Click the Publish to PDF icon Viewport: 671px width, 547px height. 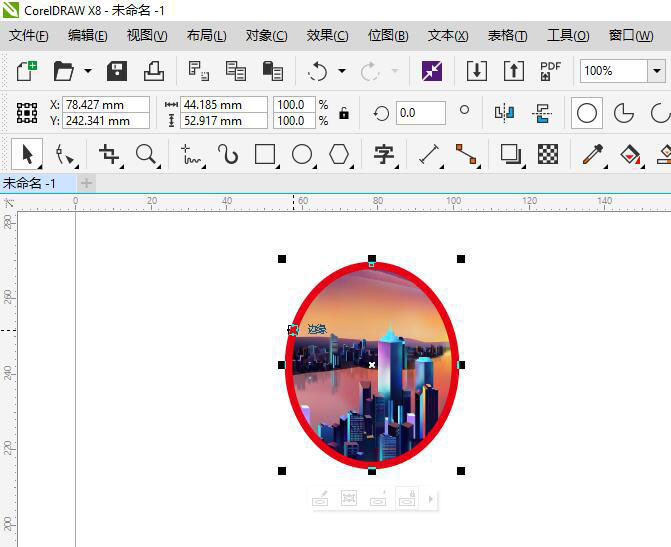[x=550, y=71]
